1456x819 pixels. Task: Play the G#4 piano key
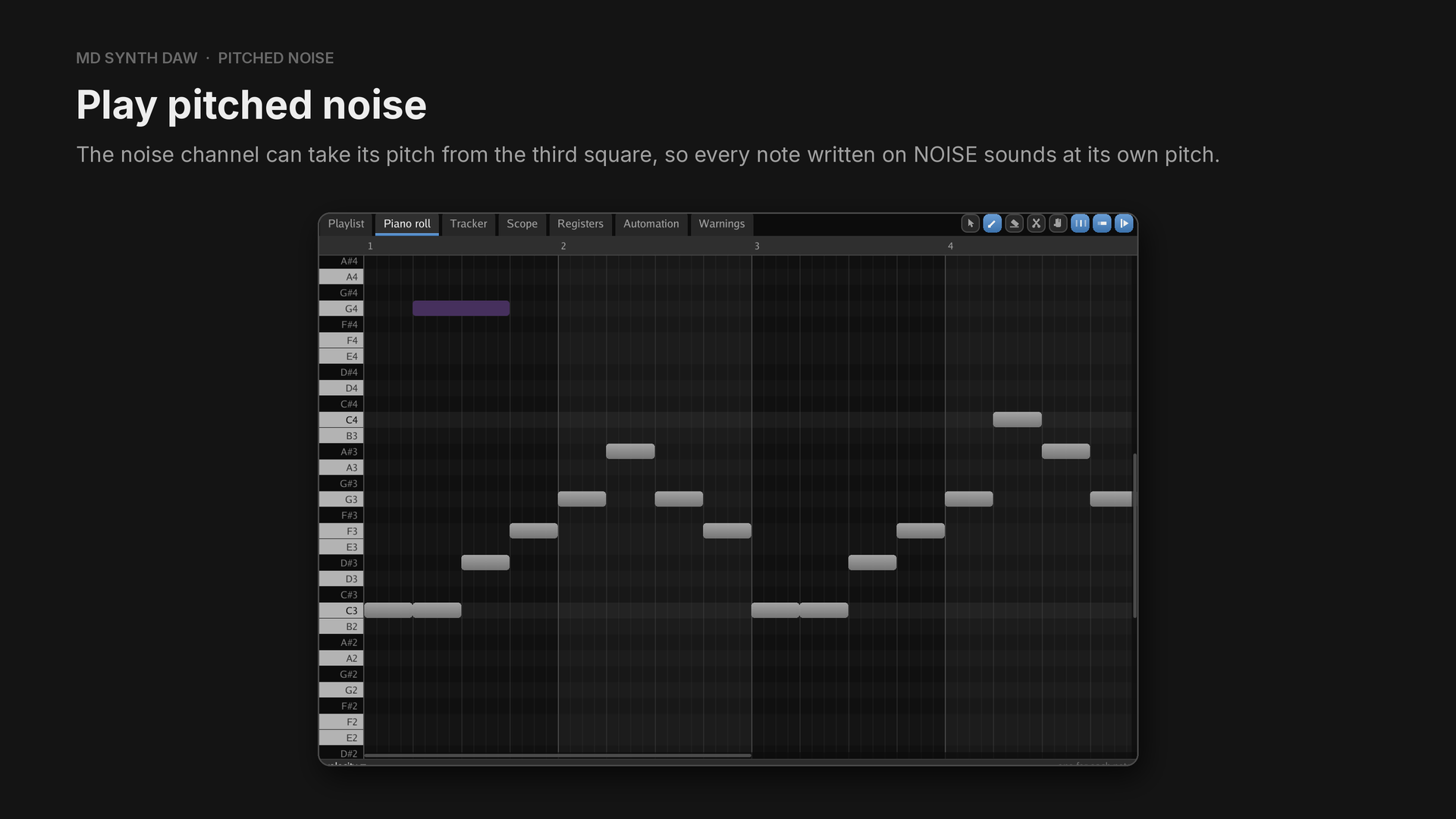pyautogui.click(x=341, y=293)
